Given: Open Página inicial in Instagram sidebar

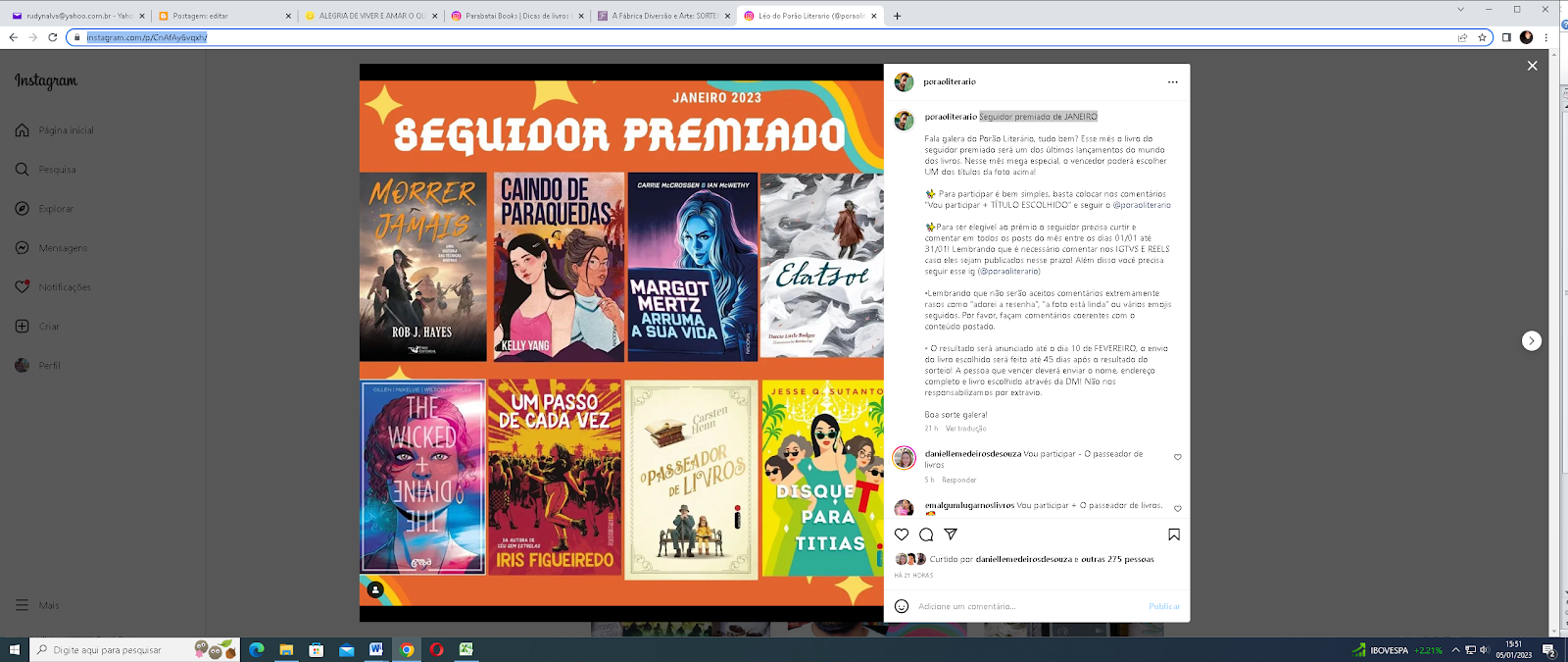Looking at the screenshot, I should (55, 130).
